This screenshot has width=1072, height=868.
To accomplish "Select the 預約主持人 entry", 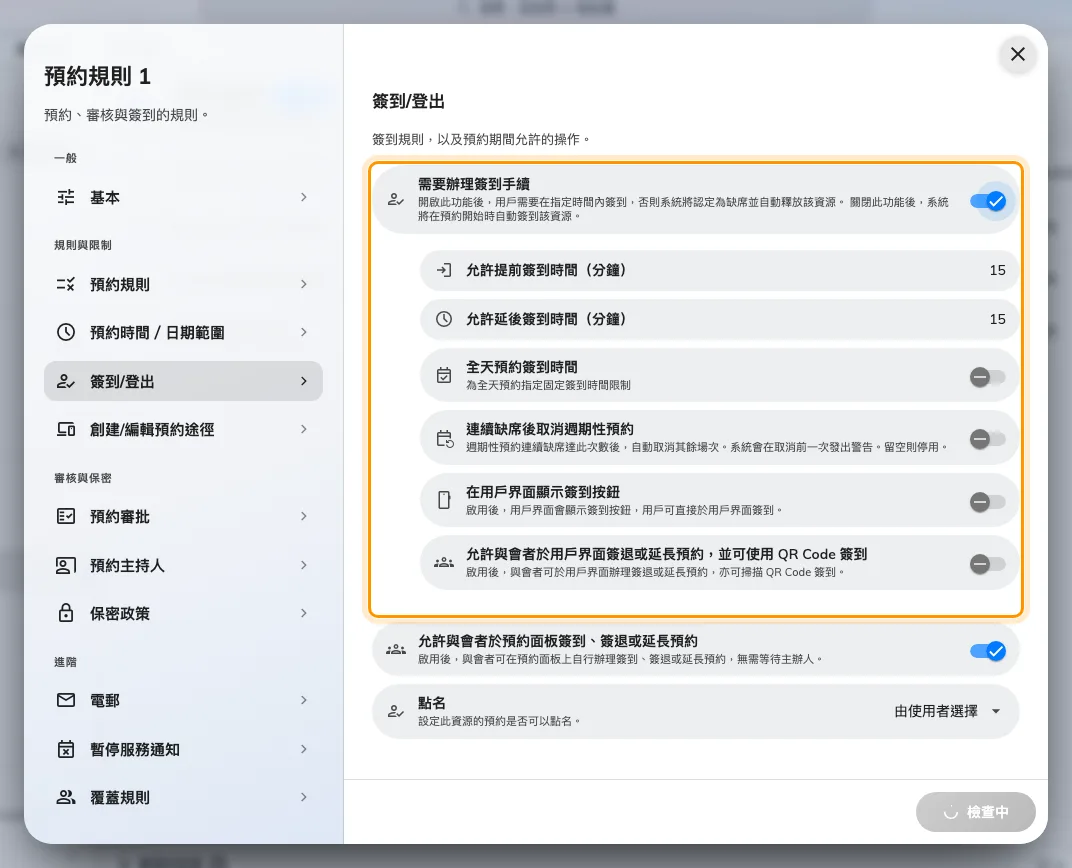I will click(183, 565).
